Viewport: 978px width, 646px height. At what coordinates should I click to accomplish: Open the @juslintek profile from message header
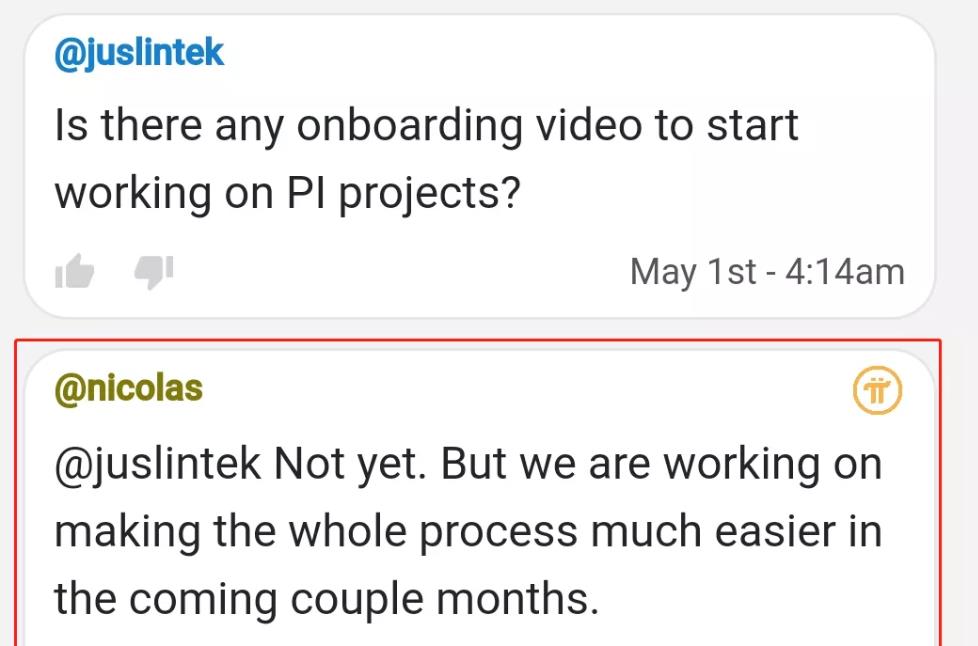click(x=138, y=53)
